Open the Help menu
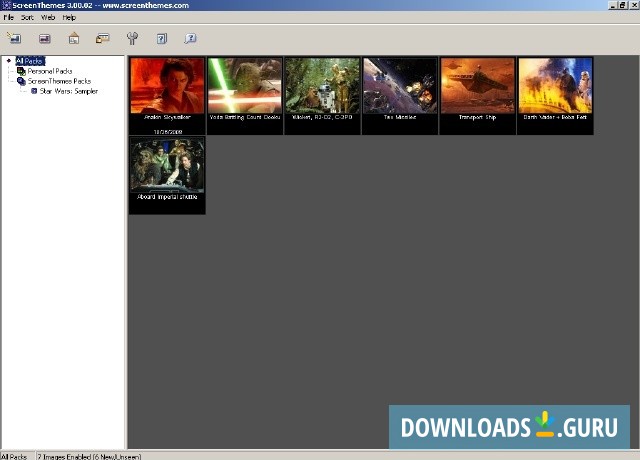The height and width of the screenshot is (460, 640). (x=69, y=18)
